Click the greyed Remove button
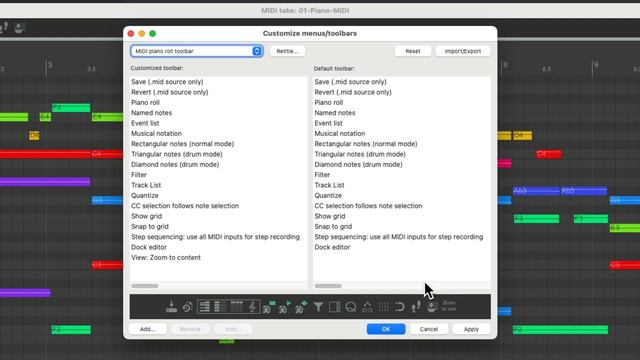 click(x=190, y=329)
